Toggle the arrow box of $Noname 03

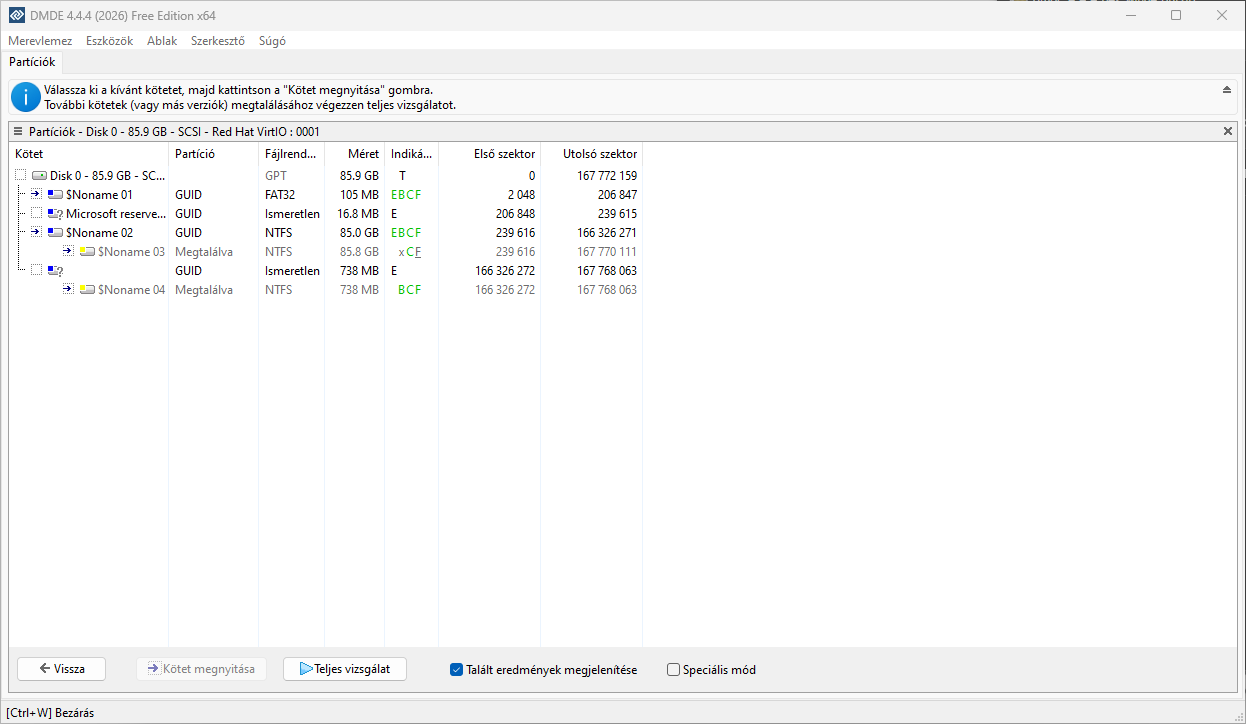coord(68,252)
